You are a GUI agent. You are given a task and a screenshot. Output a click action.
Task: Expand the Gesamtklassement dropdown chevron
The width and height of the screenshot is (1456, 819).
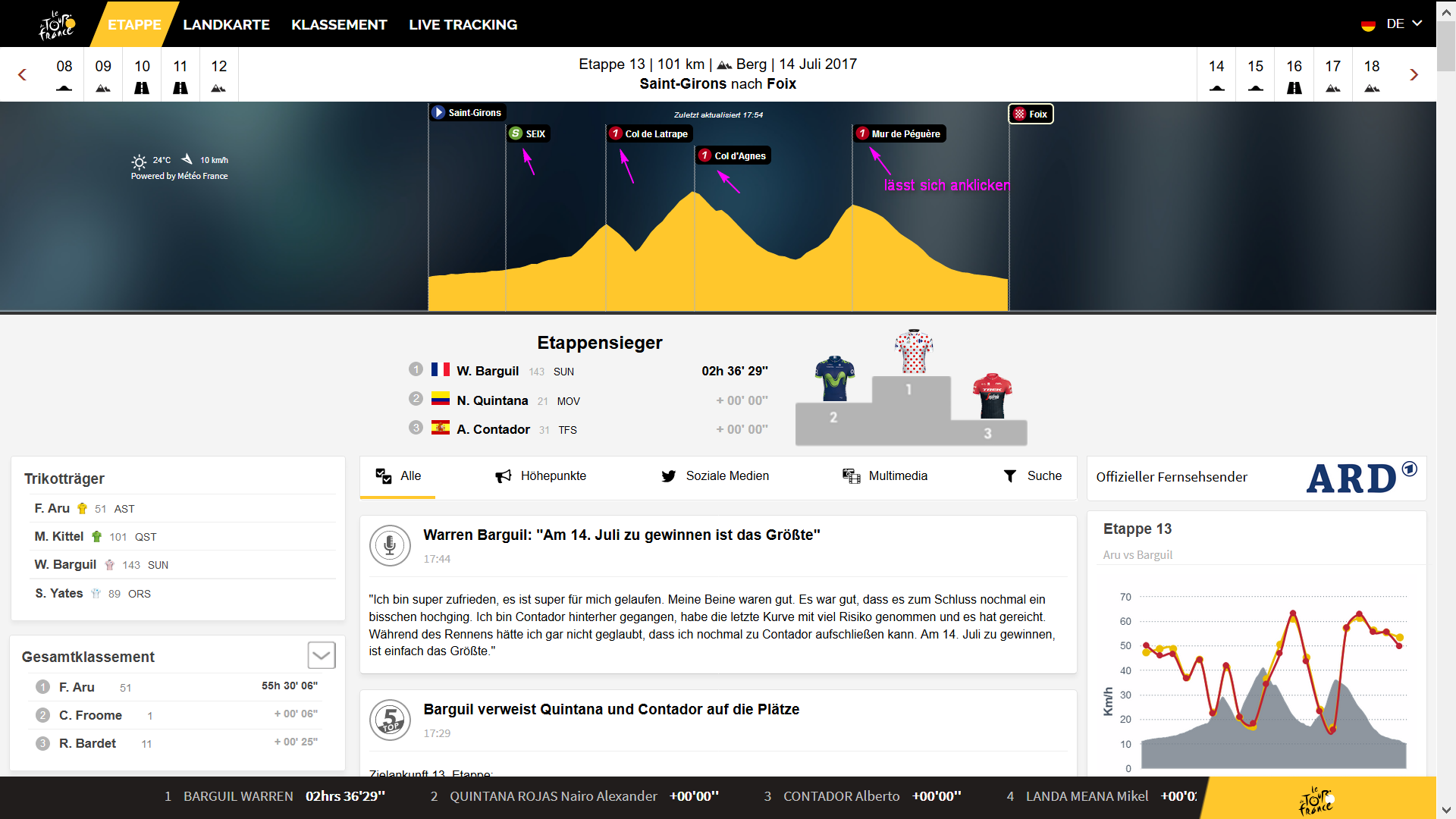point(322,655)
